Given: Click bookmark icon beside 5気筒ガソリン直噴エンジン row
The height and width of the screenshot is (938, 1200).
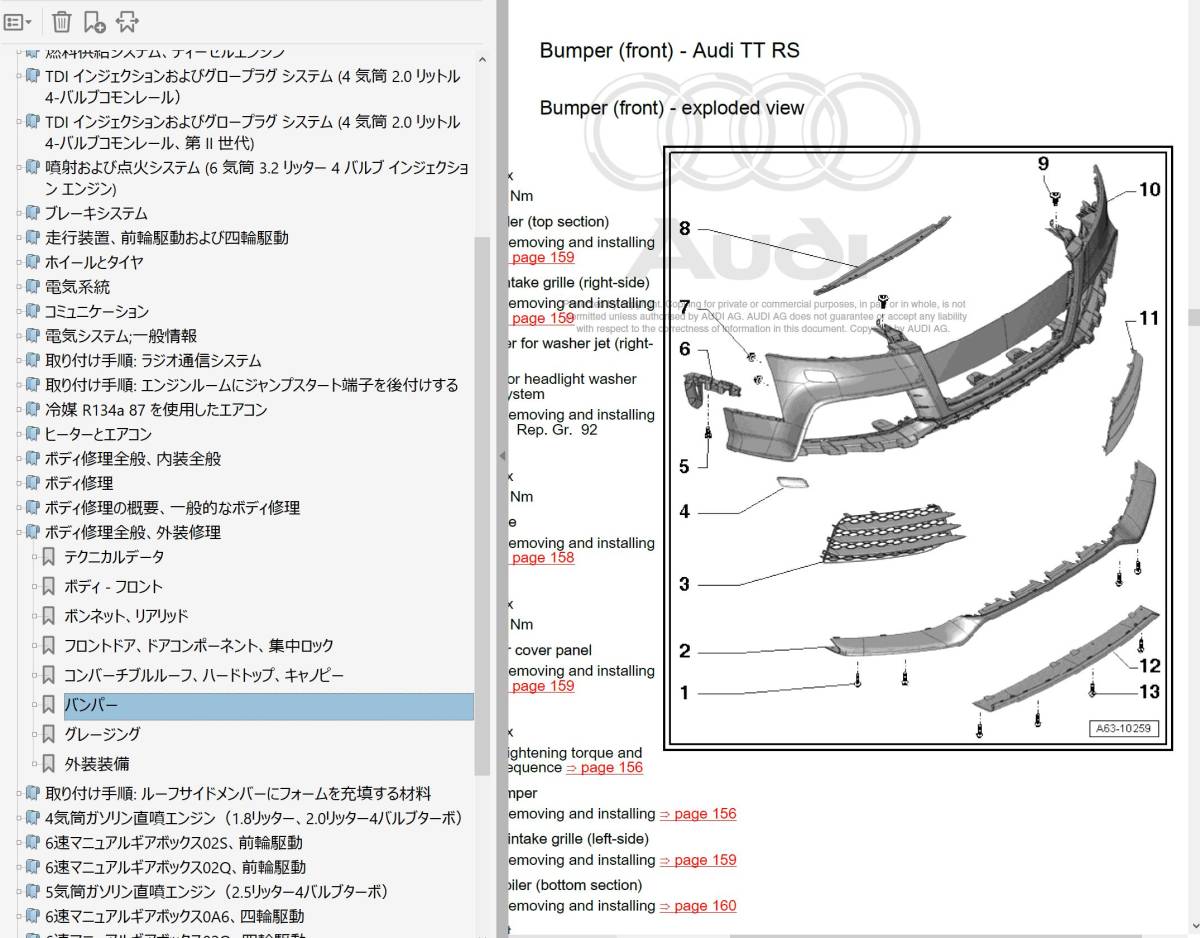Looking at the screenshot, I should point(33,891).
